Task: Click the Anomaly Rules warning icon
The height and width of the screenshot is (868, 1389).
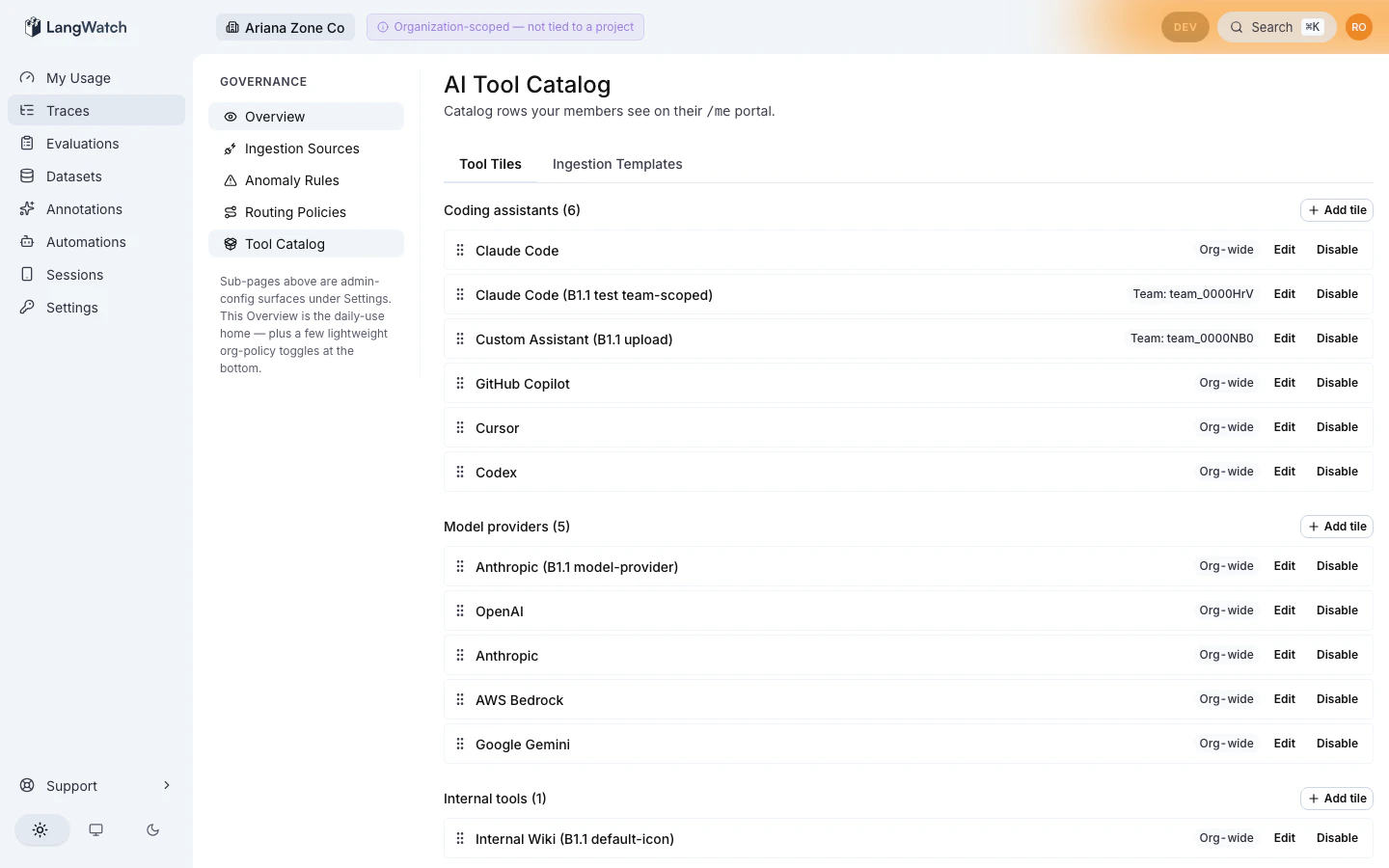Action: click(x=231, y=180)
